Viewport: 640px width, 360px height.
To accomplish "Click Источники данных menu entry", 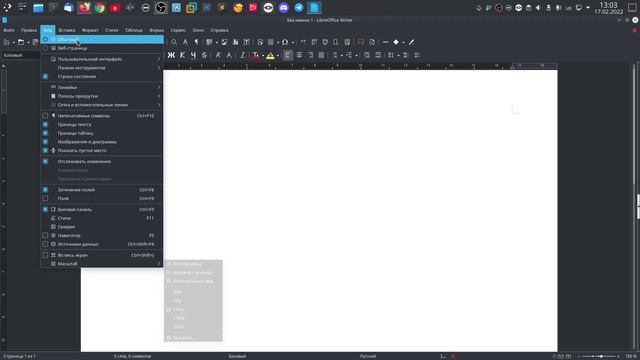I will click(x=102, y=244).
